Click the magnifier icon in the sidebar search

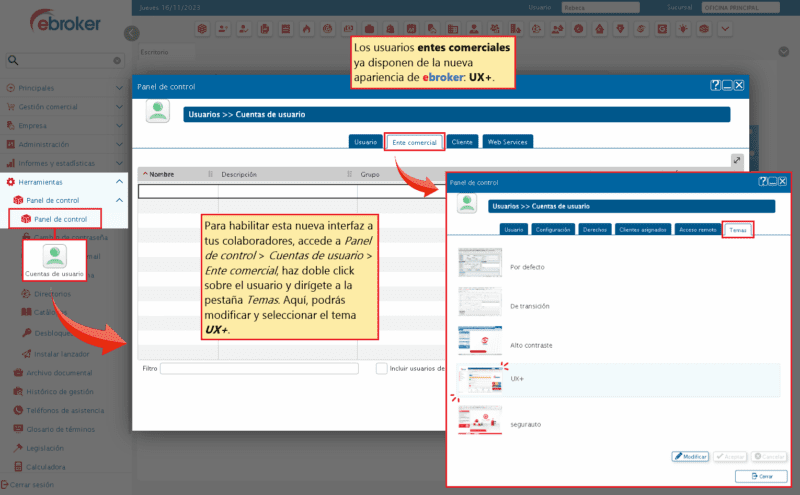(x=13, y=60)
